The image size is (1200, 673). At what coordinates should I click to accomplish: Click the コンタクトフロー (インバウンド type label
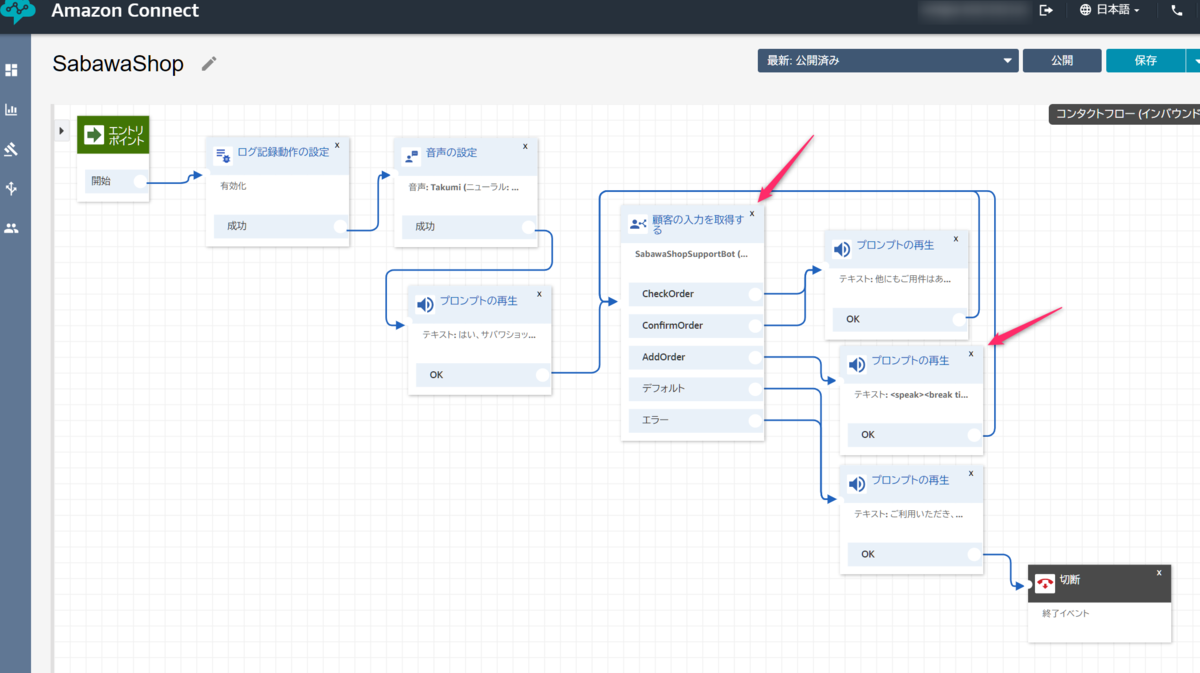click(x=1128, y=114)
